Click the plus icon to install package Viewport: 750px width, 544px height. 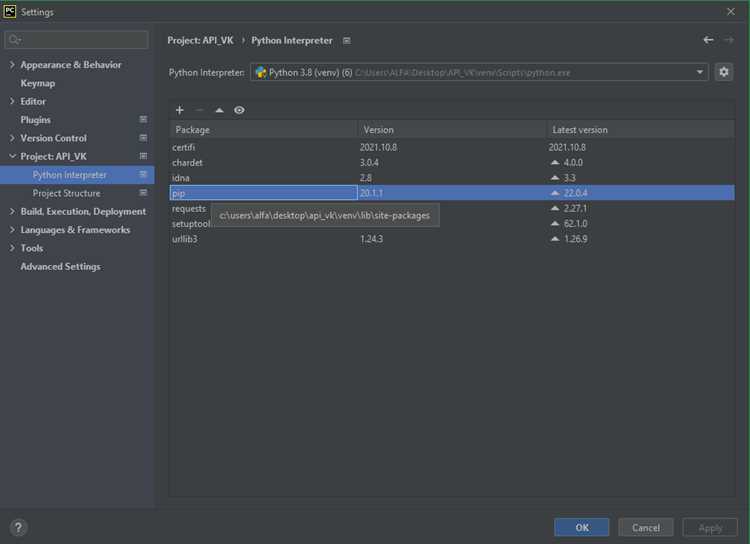click(x=179, y=110)
